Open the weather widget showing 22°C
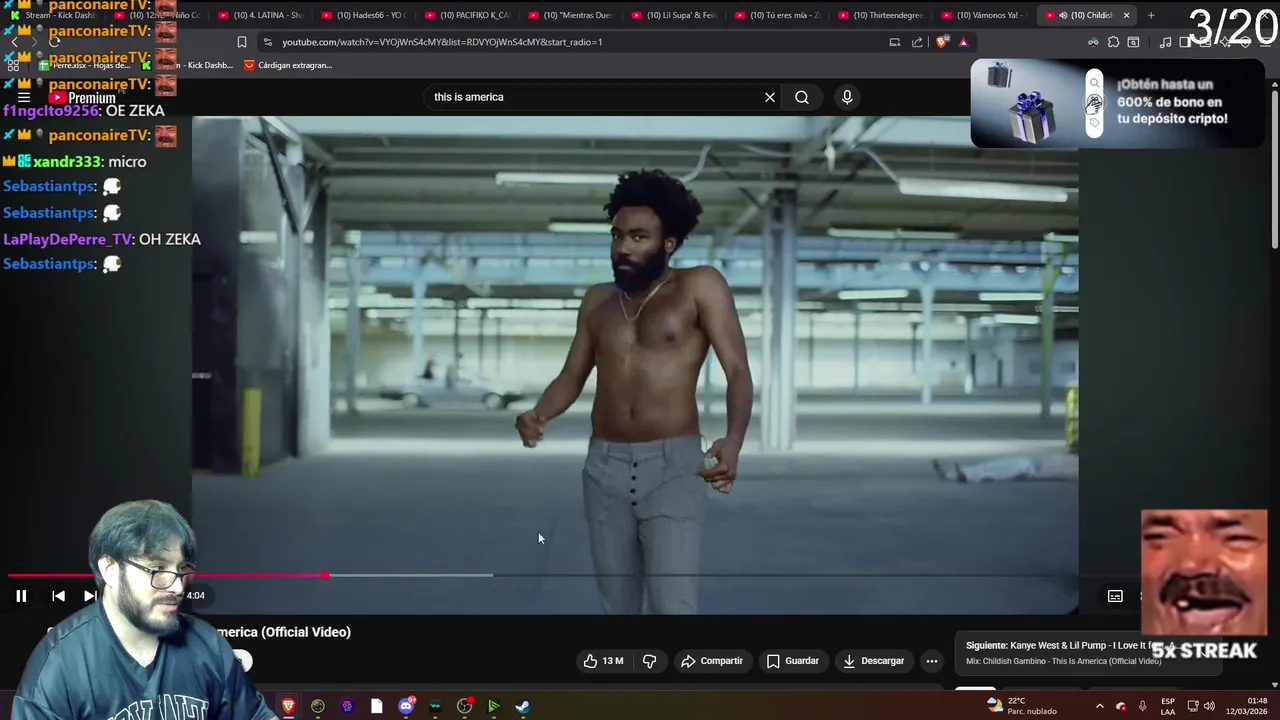Viewport: 1280px width, 720px height. pos(1021,706)
